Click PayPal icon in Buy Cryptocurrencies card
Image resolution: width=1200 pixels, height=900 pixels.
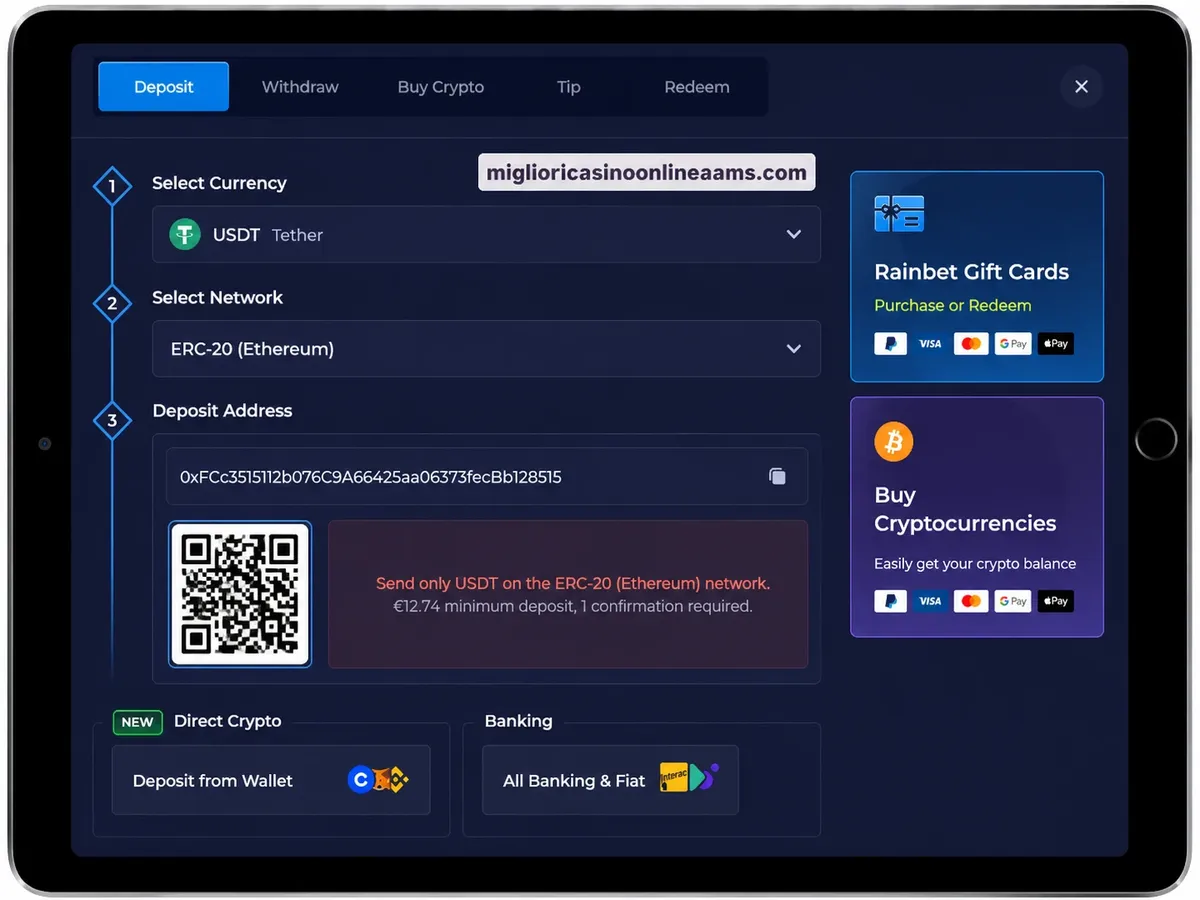click(890, 601)
